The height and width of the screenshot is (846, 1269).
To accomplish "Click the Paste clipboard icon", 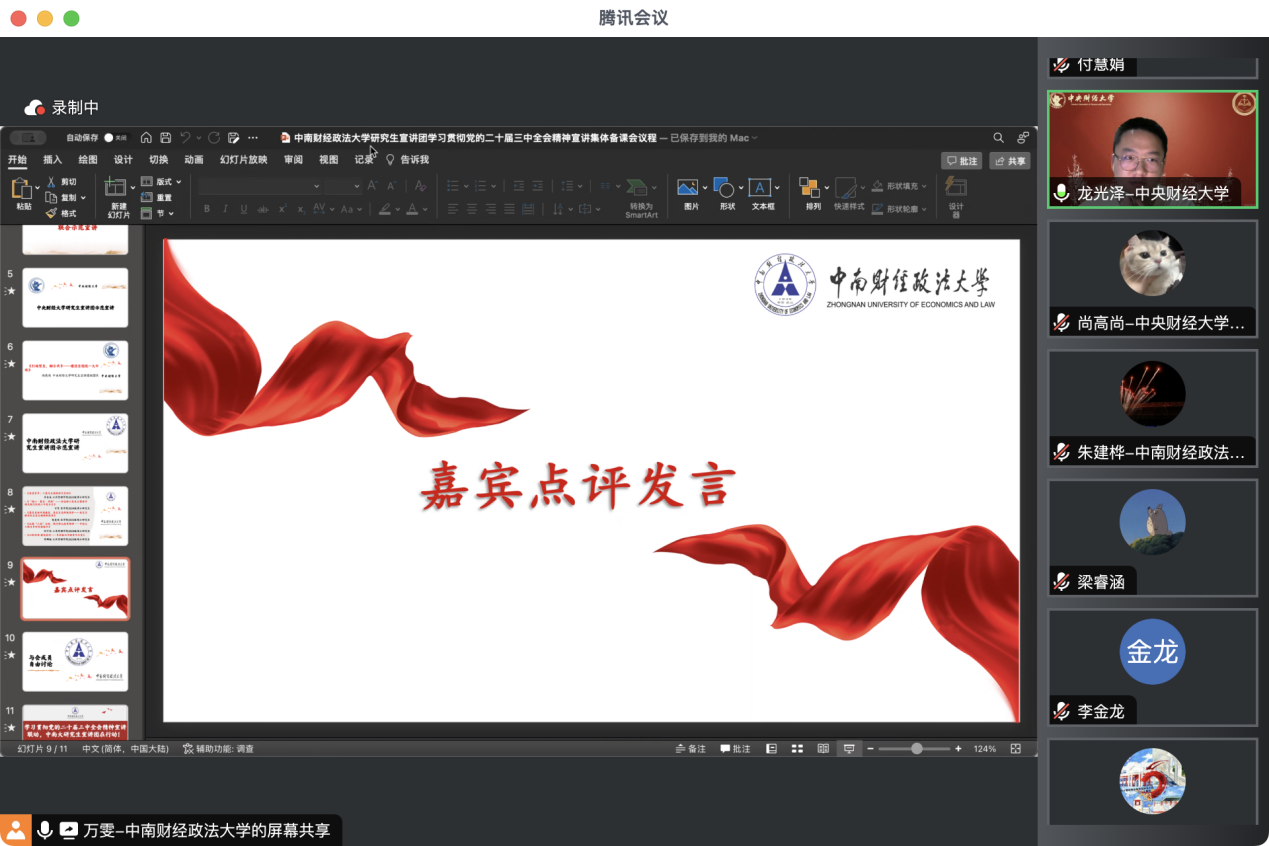I will click(x=22, y=189).
